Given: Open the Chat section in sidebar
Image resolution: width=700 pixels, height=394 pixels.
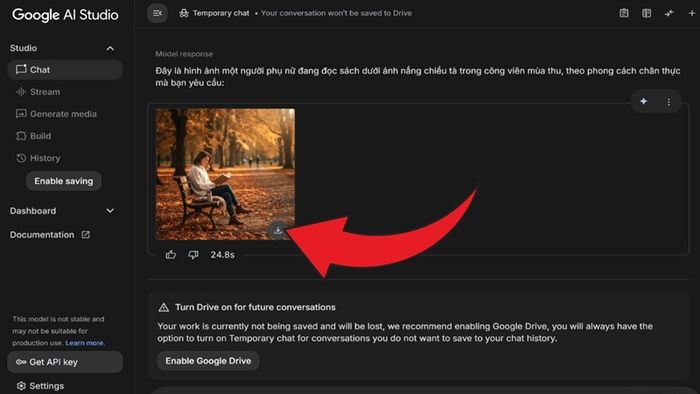Looking at the screenshot, I should click(65, 70).
